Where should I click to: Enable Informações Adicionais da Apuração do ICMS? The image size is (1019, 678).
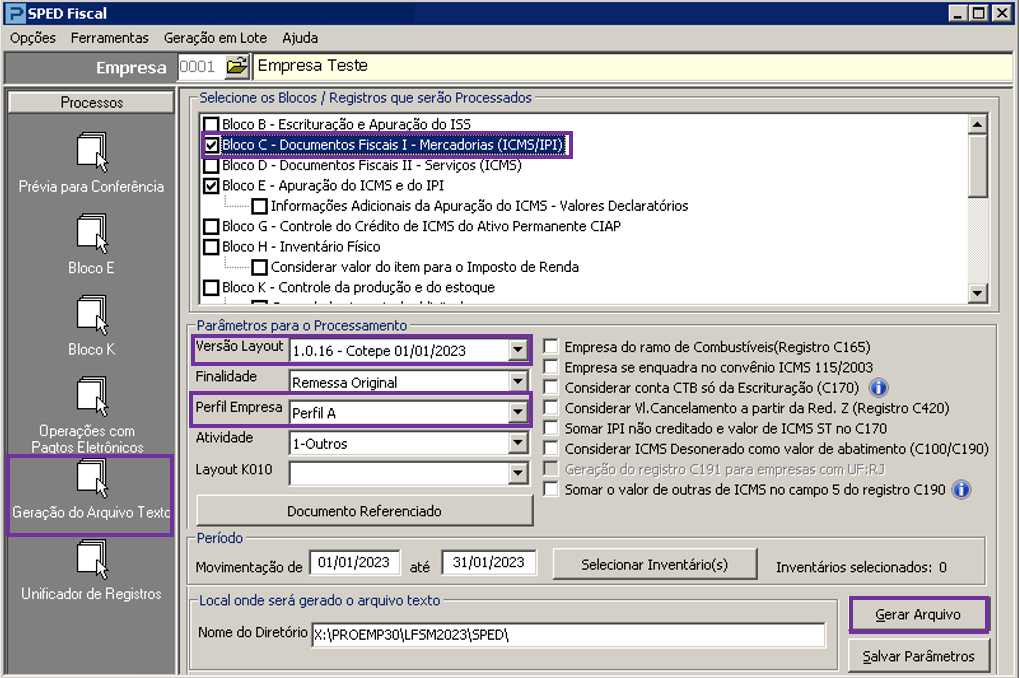[260, 206]
